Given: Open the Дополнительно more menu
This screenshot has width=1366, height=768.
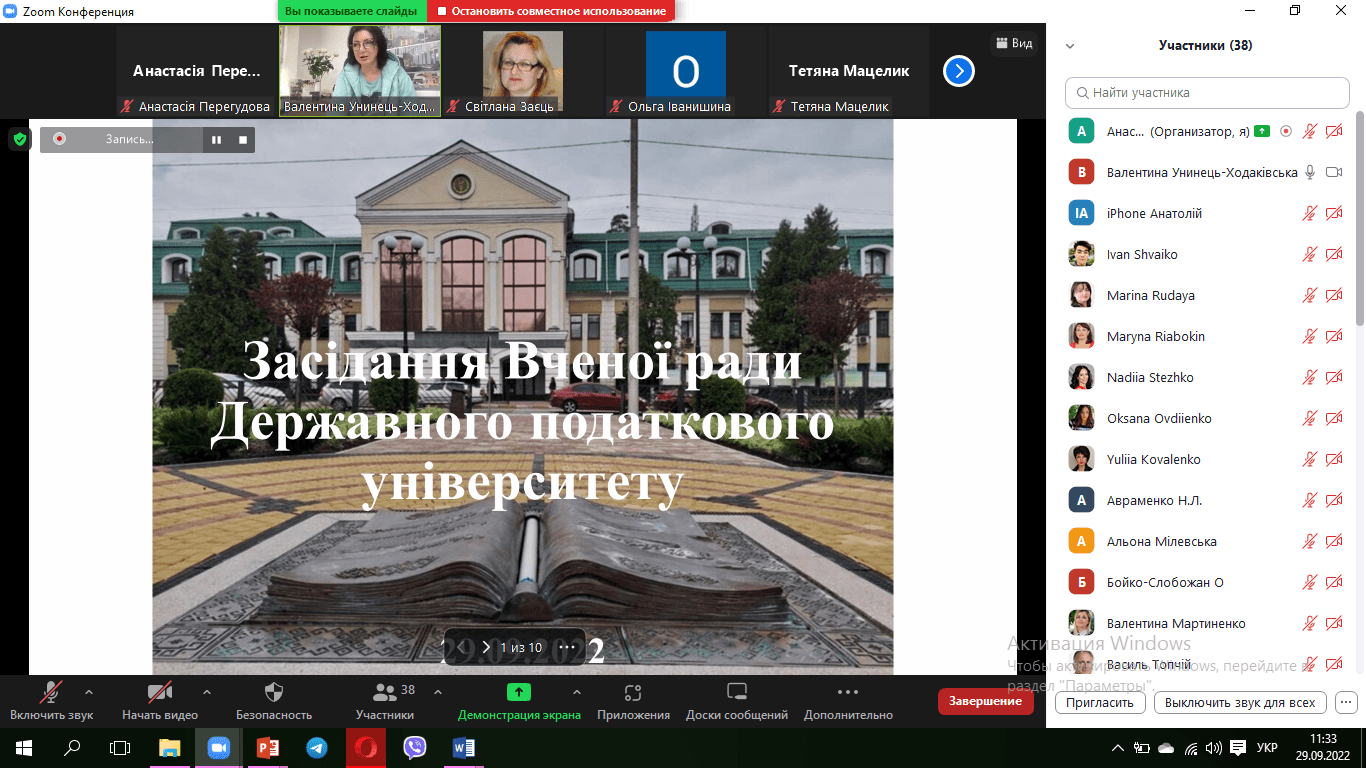Looking at the screenshot, I should (848, 701).
